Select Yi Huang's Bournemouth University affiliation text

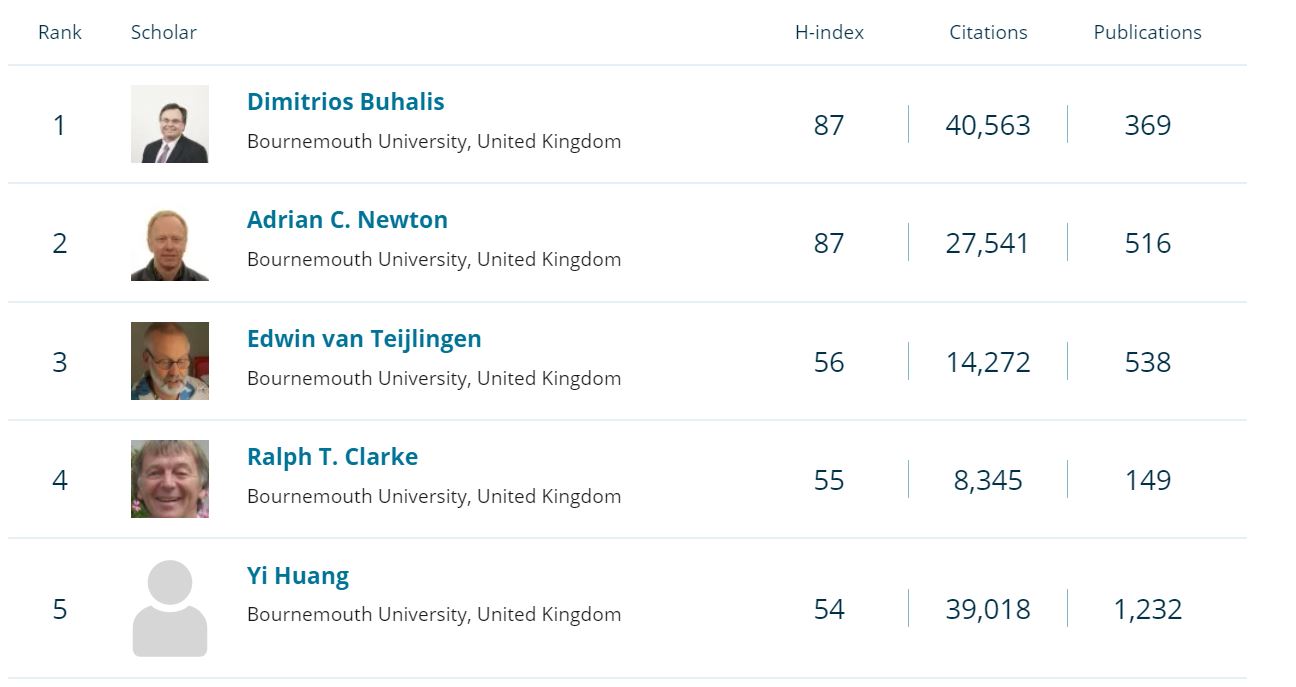tap(434, 614)
